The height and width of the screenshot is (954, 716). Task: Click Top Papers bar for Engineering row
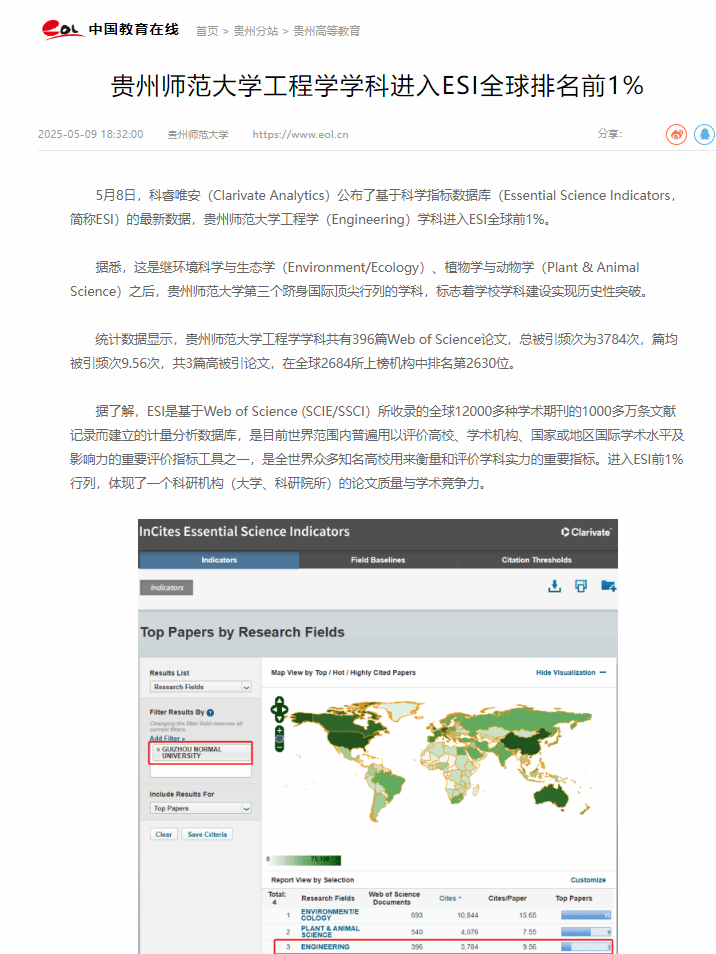pos(586,947)
